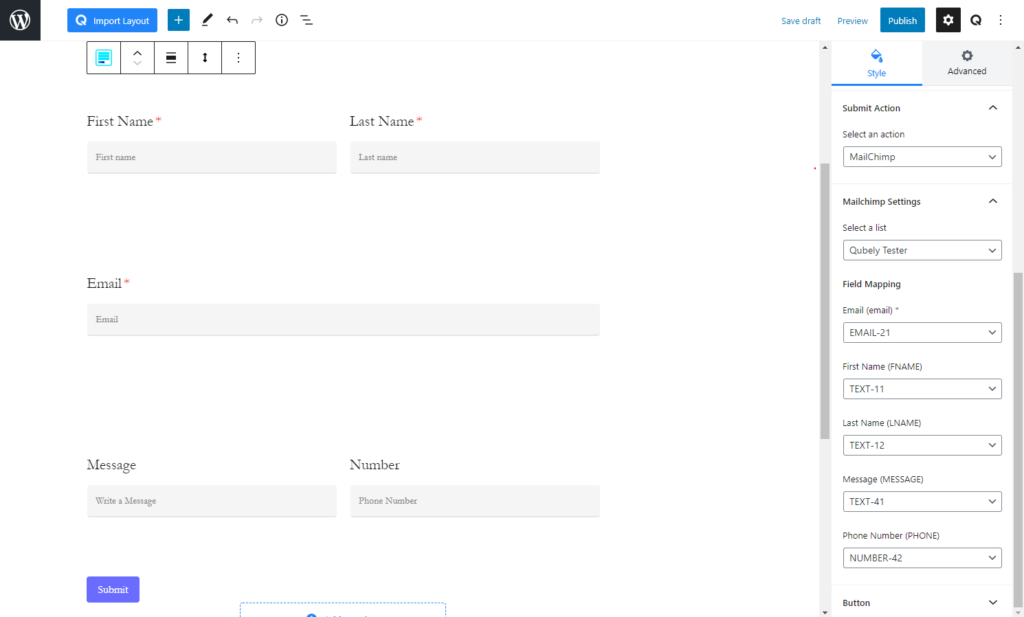
Task: Expand the Button panel
Action: click(921, 603)
